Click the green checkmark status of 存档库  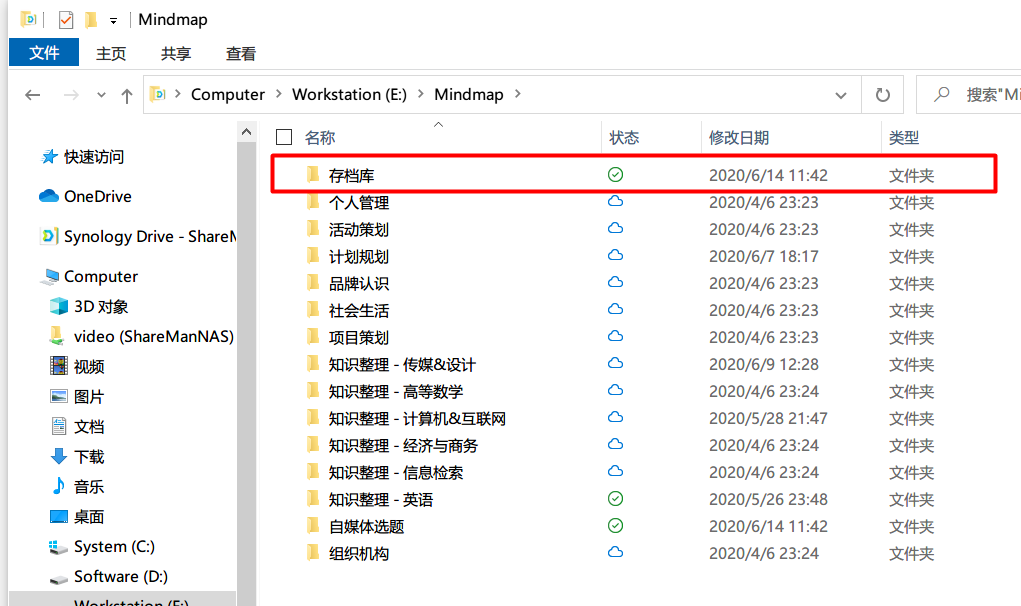(x=615, y=174)
